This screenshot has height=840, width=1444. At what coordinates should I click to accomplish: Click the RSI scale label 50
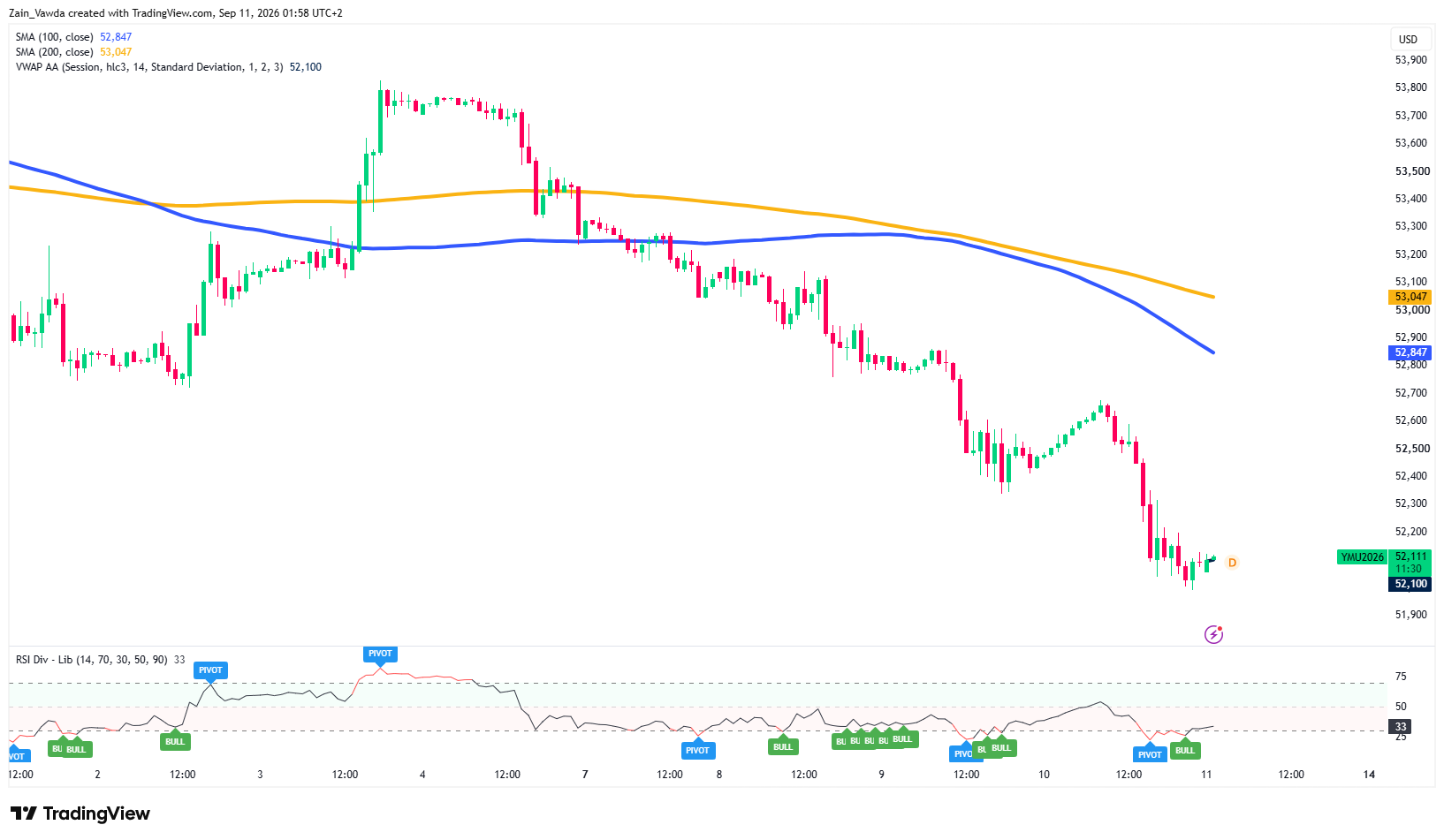pyautogui.click(x=1401, y=707)
